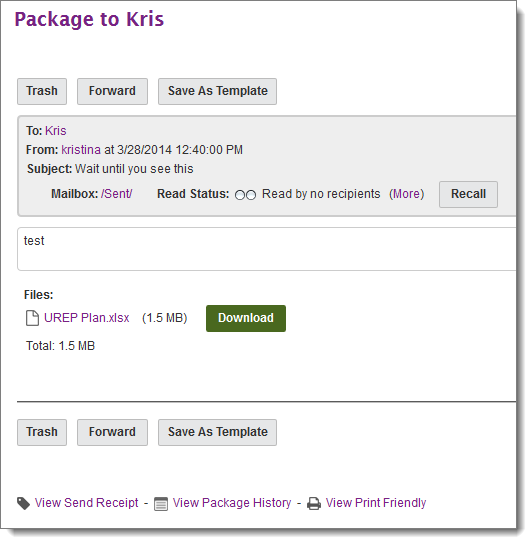
Task: Recall the sent package
Action: pos(468,194)
